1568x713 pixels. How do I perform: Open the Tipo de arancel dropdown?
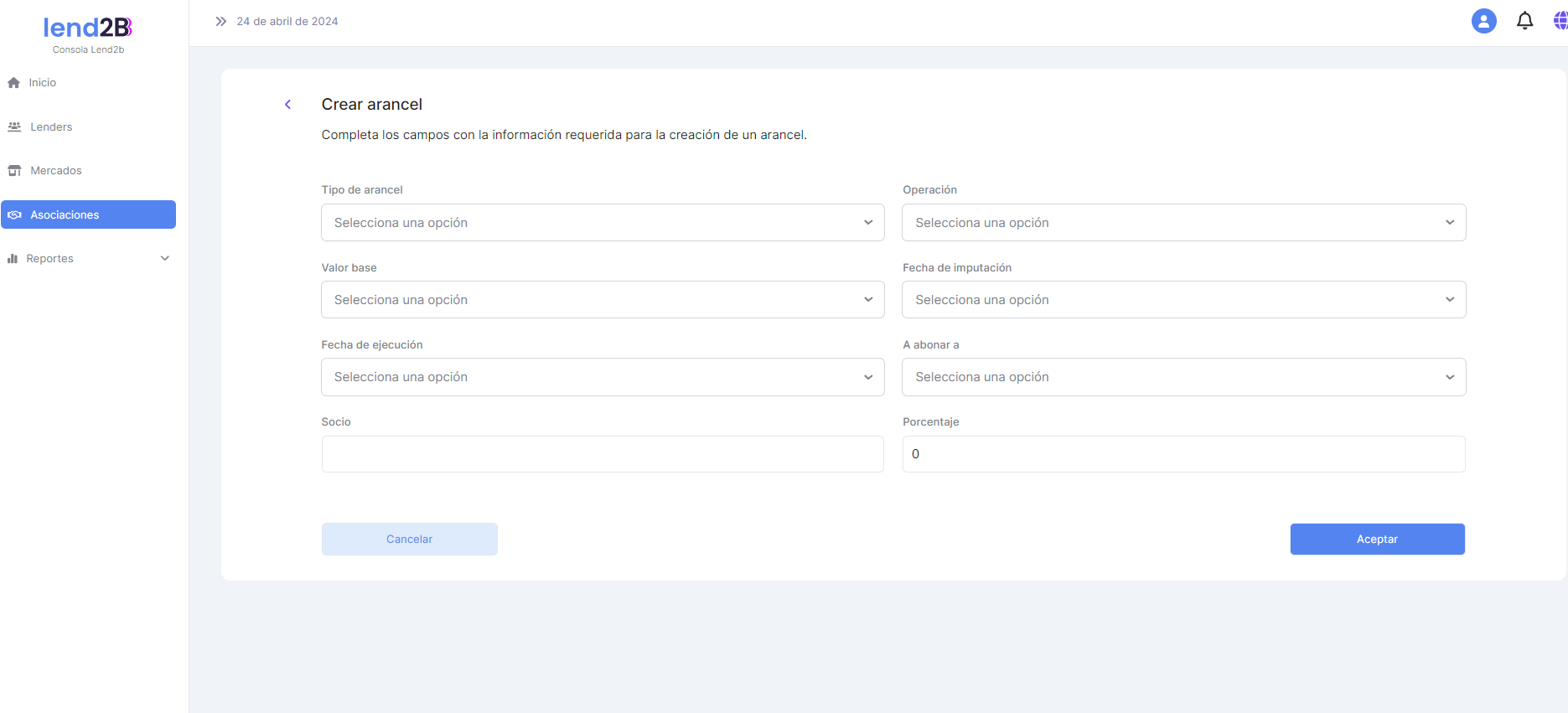tap(603, 223)
